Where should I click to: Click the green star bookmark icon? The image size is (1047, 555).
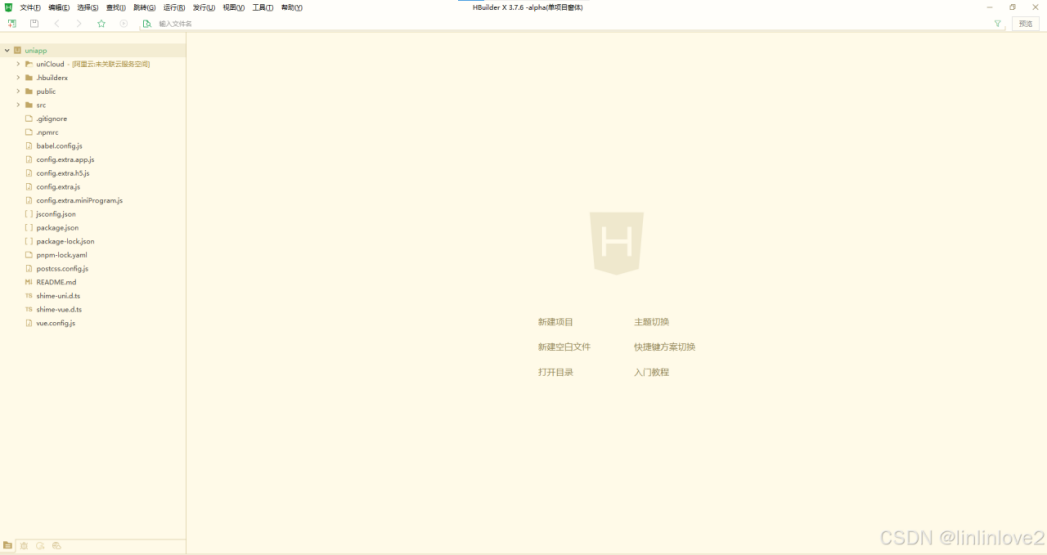pos(101,23)
